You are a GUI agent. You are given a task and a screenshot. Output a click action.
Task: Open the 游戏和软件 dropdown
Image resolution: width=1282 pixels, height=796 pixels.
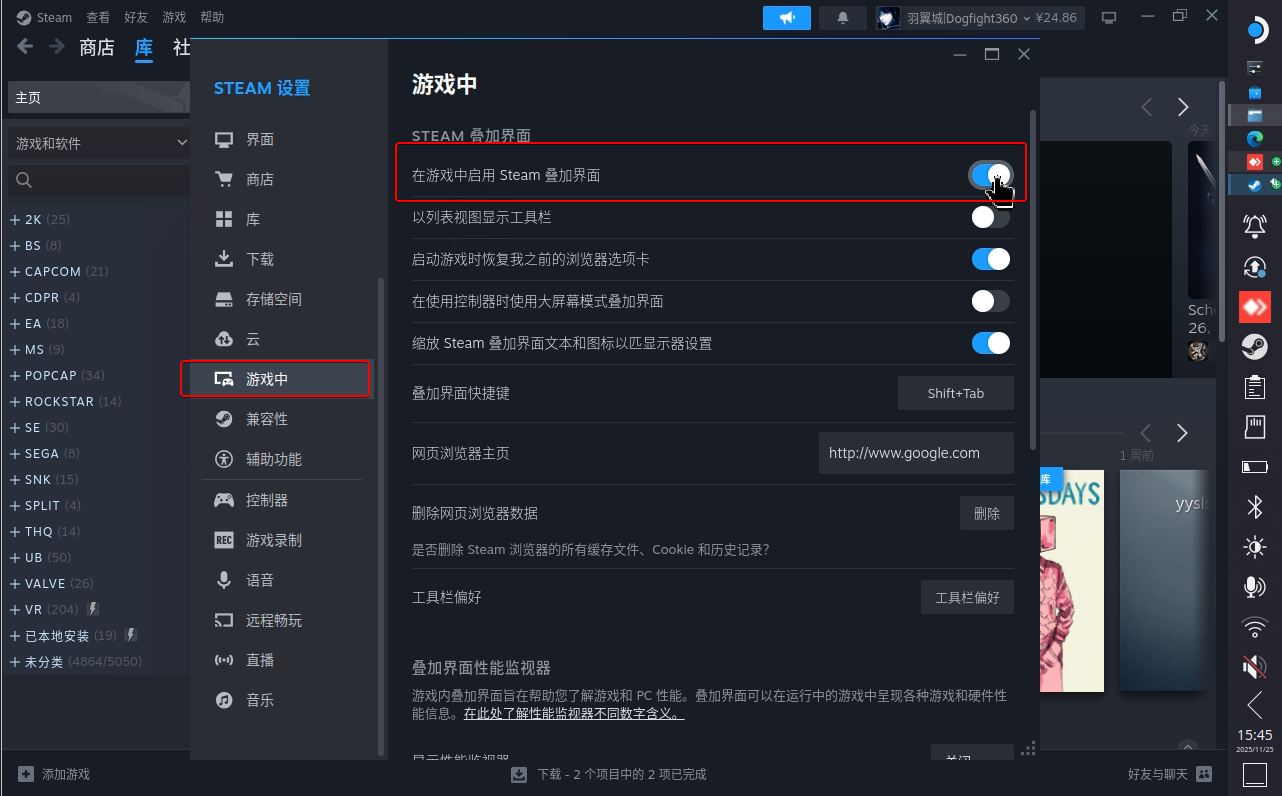pos(98,143)
